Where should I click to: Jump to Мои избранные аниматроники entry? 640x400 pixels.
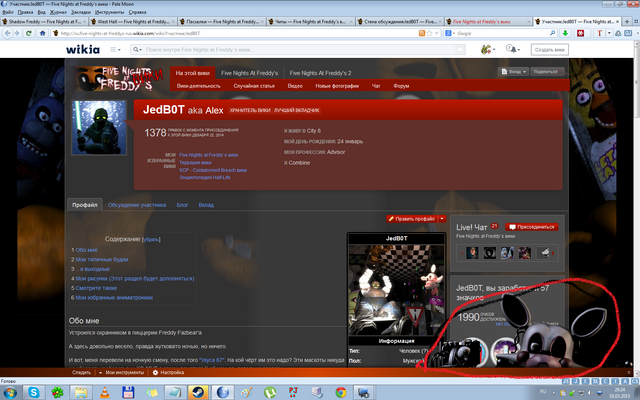114,298
